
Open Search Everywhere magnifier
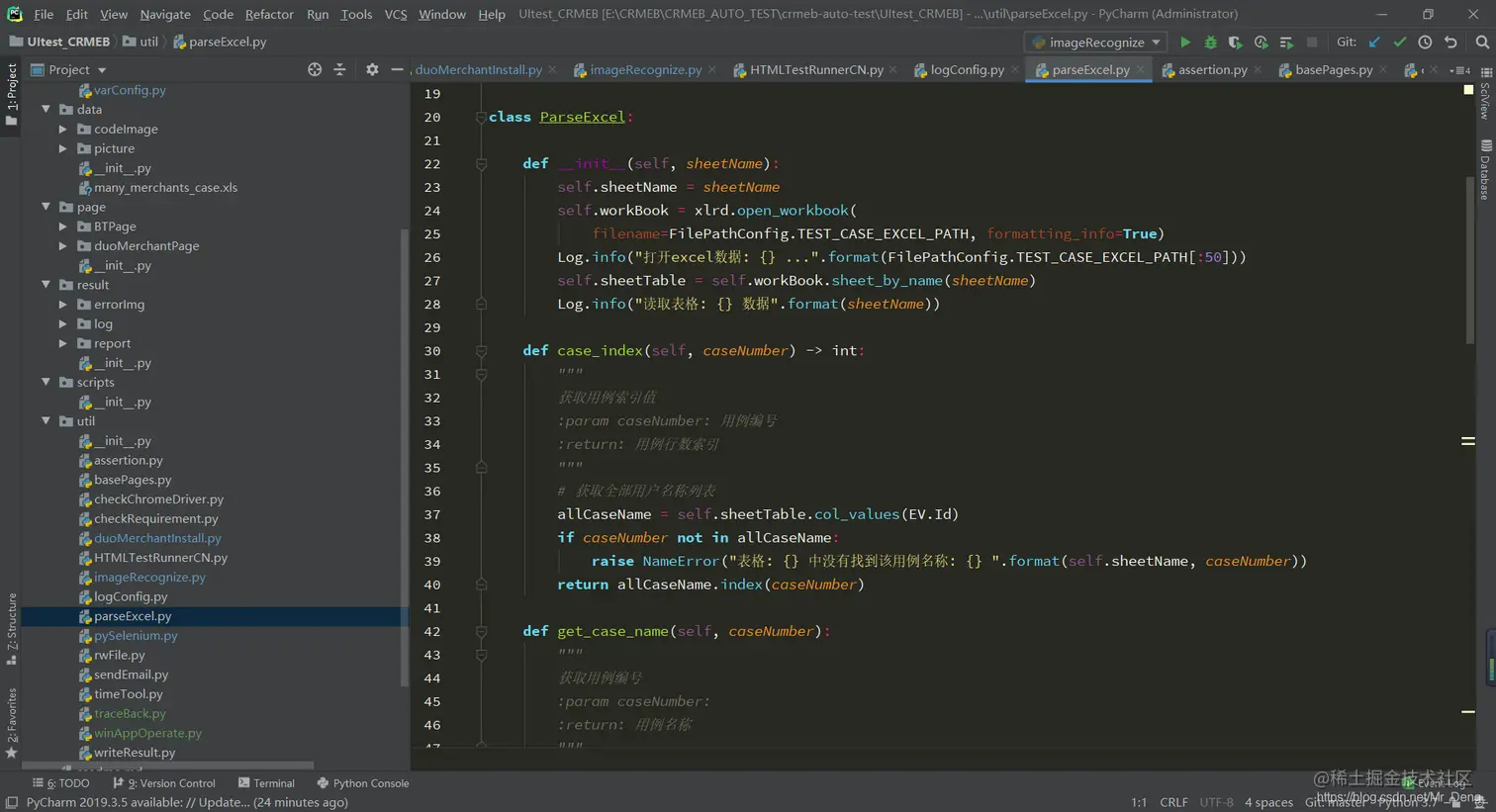tap(1481, 43)
